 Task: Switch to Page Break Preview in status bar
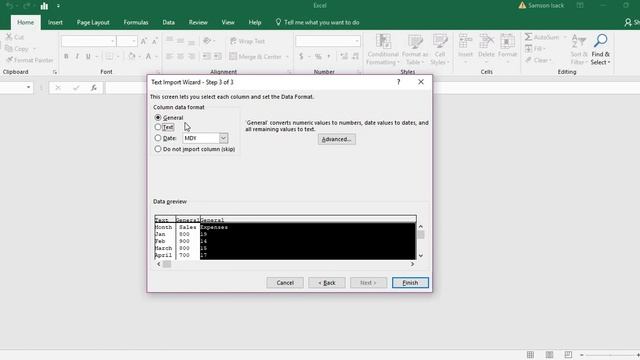click(x=568, y=354)
